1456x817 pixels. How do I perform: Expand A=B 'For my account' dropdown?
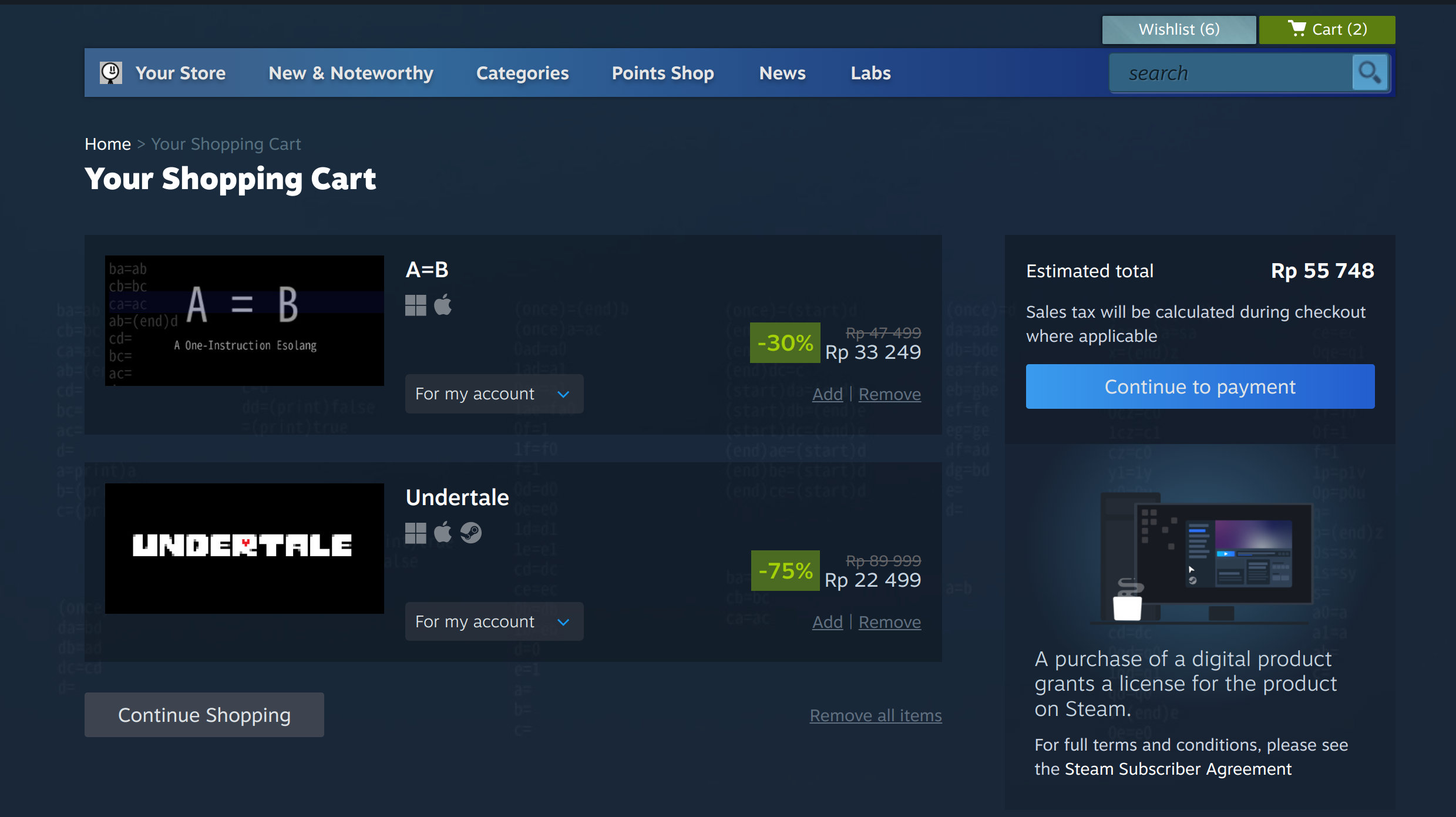(x=494, y=394)
